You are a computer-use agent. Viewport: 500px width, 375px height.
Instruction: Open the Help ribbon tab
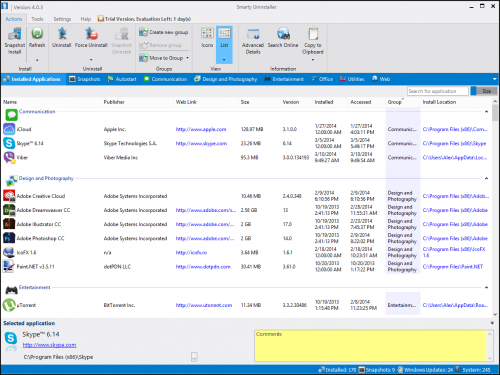coord(86,19)
